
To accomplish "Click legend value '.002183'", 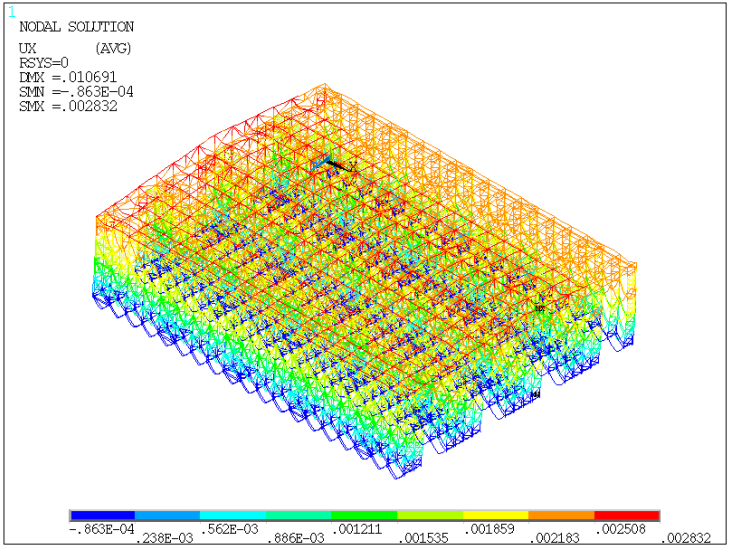I will click(554, 538).
